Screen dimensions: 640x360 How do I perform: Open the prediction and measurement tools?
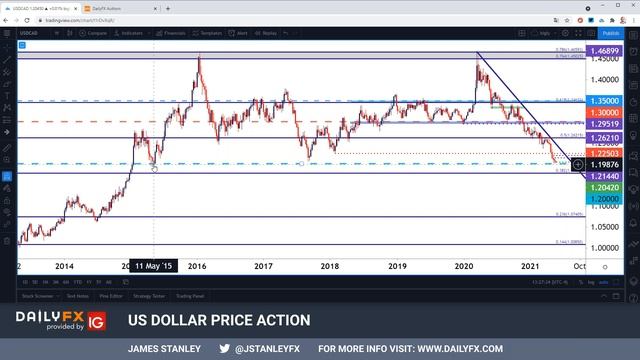(x=7, y=120)
